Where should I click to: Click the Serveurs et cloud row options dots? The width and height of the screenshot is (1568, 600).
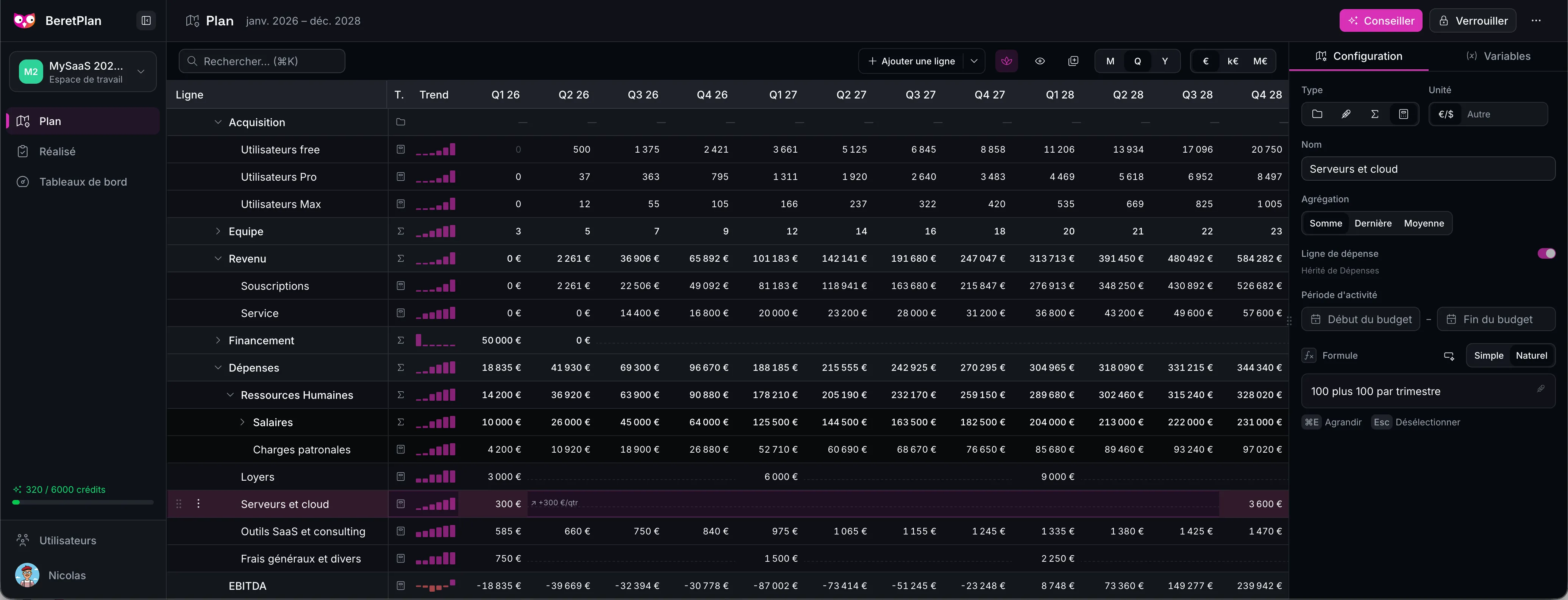198,504
